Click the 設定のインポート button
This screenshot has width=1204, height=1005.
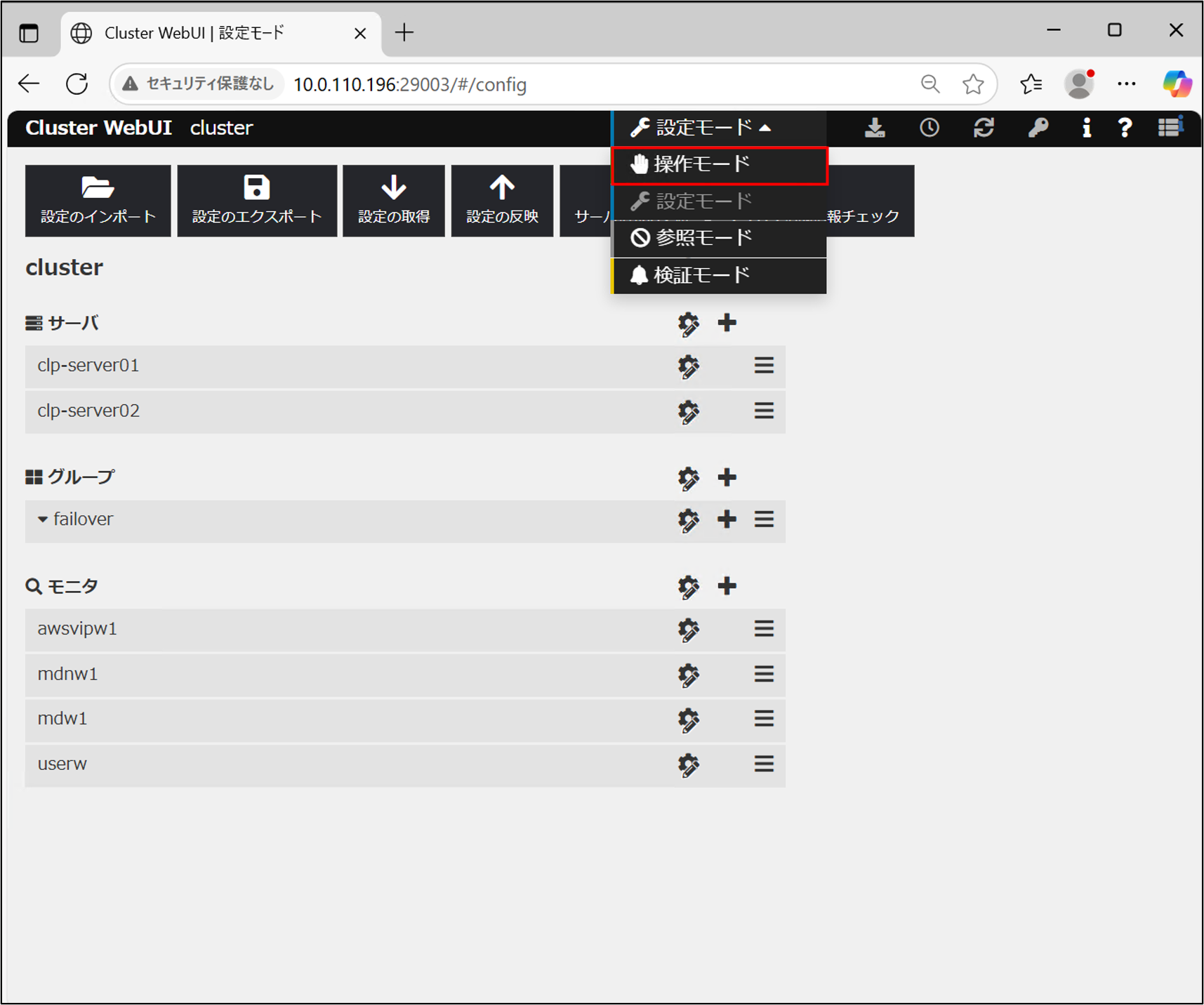point(98,201)
